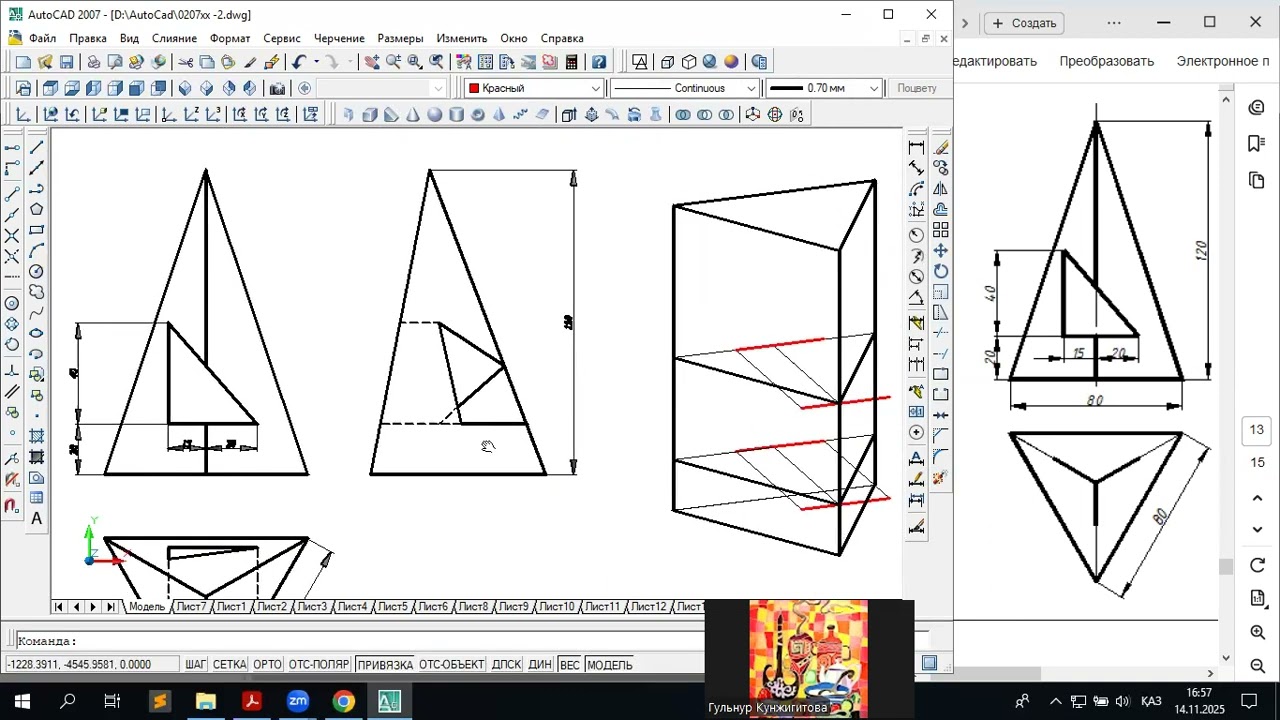Open the Черчение menu
The width and height of the screenshot is (1280, 720).
[x=339, y=38]
